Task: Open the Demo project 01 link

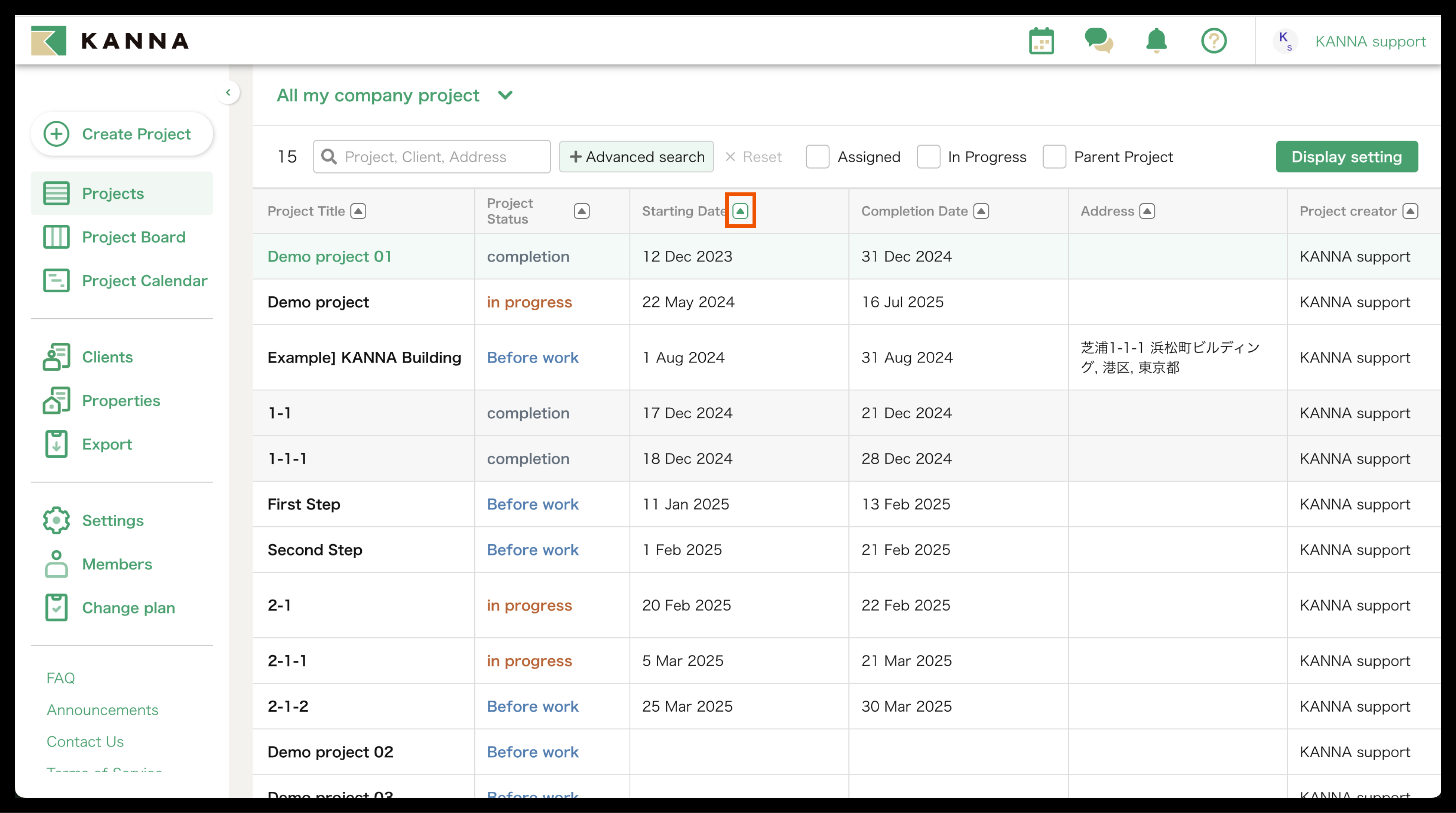Action: click(x=329, y=256)
